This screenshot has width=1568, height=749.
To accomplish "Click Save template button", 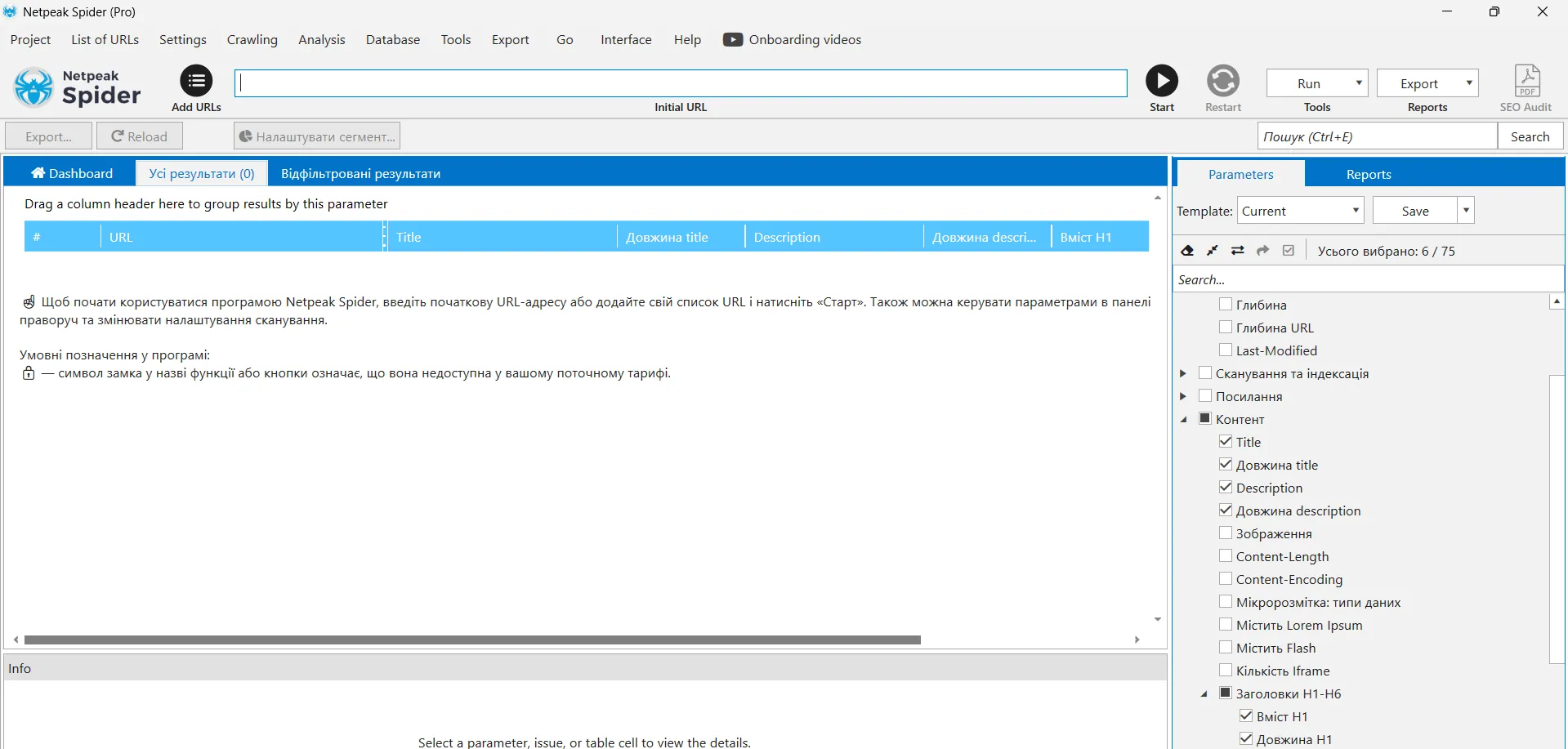I will pyautogui.click(x=1415, y=211).
